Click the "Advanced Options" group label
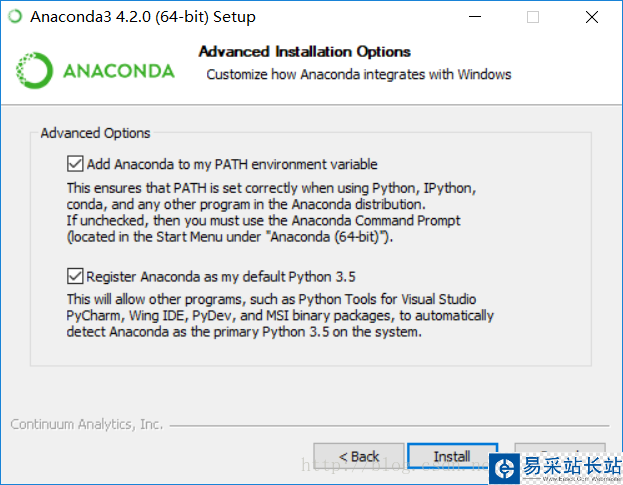The height and width of the screenshot is (485, 623). click(95, 133)
